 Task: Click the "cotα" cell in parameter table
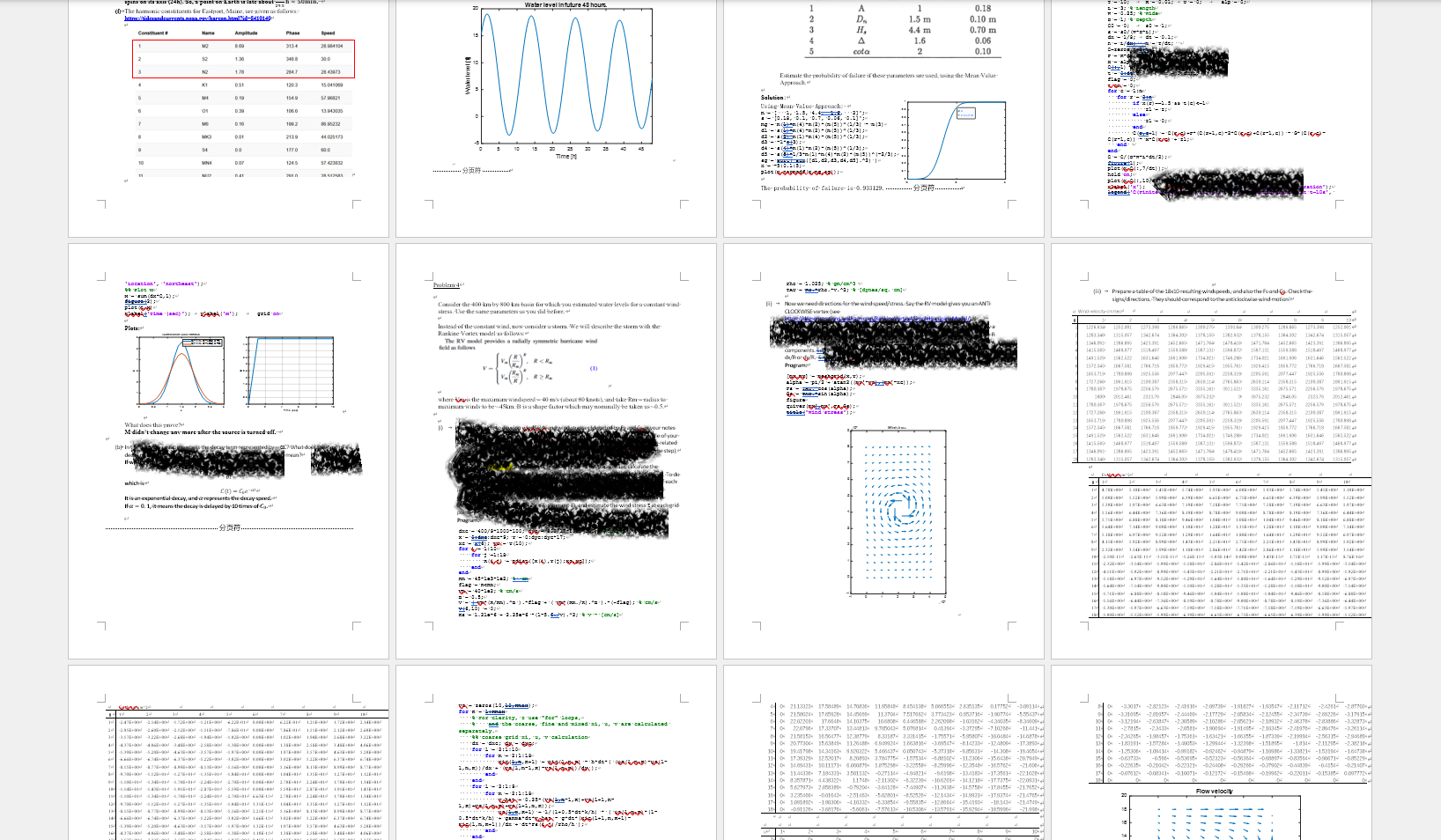click(861, 51)
